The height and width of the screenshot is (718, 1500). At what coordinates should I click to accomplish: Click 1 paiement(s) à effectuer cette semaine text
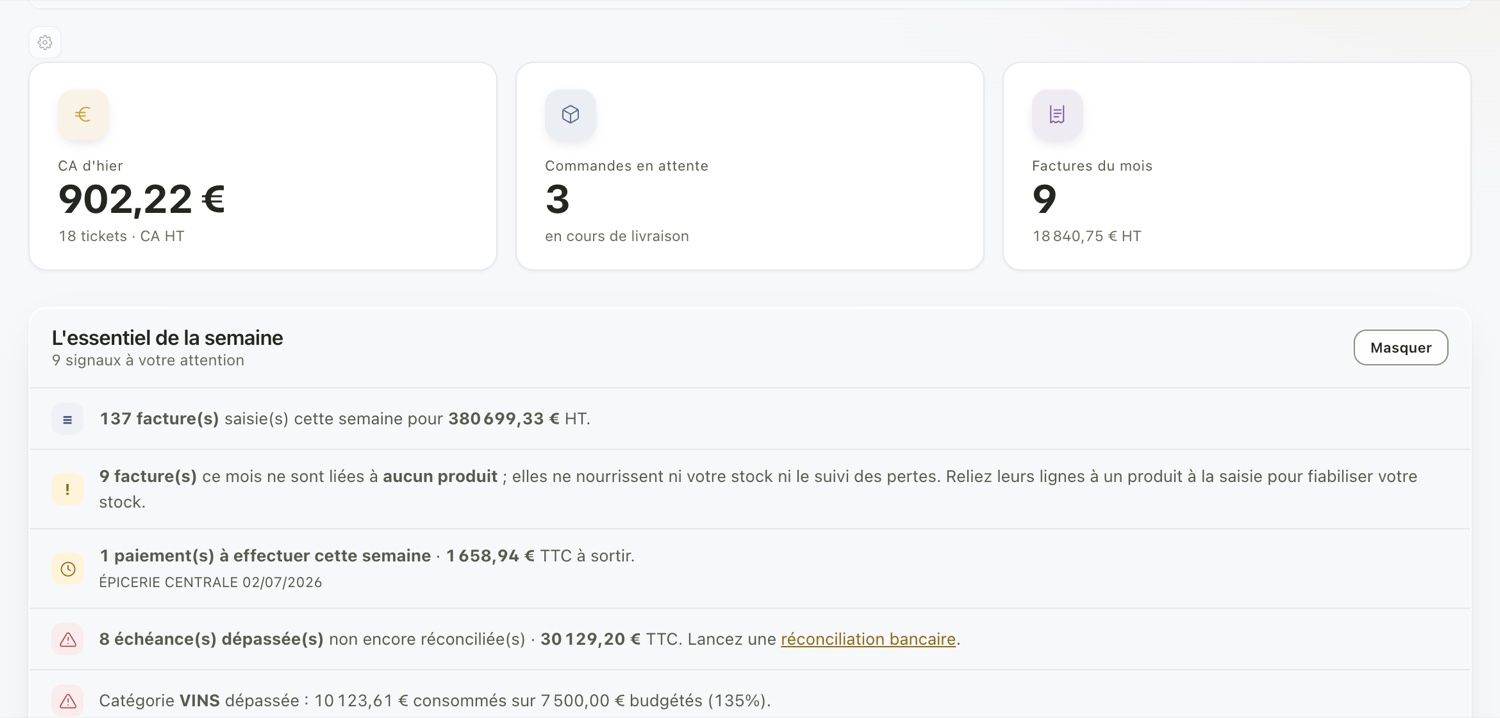point(265,556)
